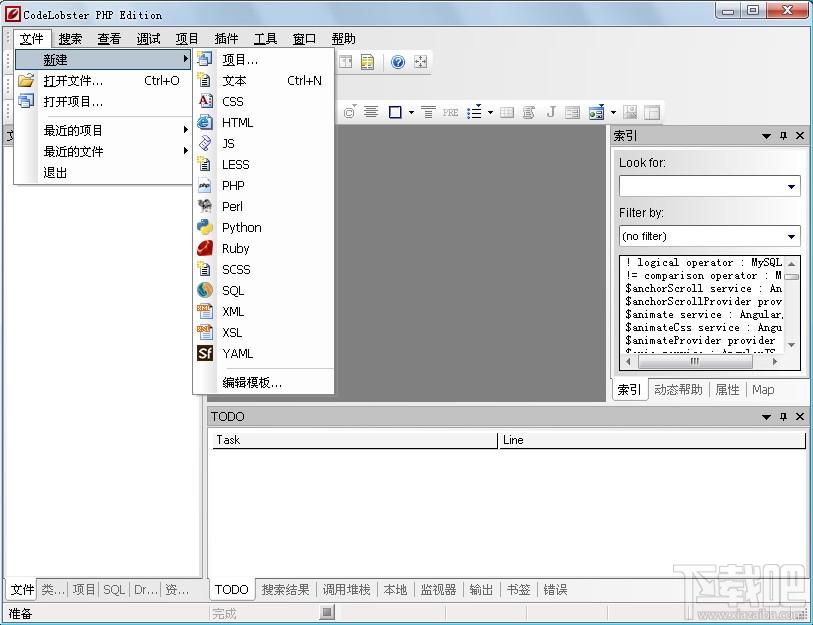The height and width of the screenshot is (625, 813).
Task: Close the 索引 index panel
Action: [x=800, y=136]
